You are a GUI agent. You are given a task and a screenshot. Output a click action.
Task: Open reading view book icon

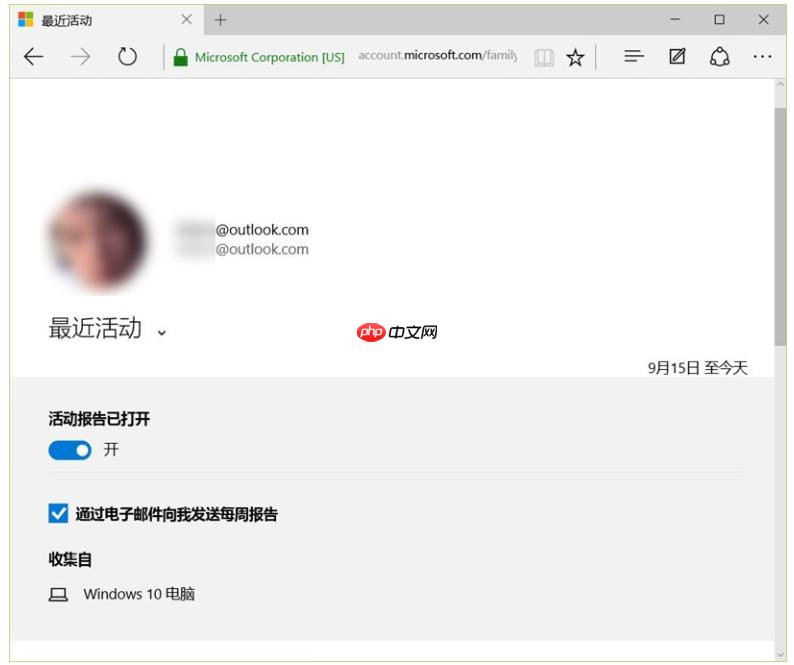click(544, 57)
